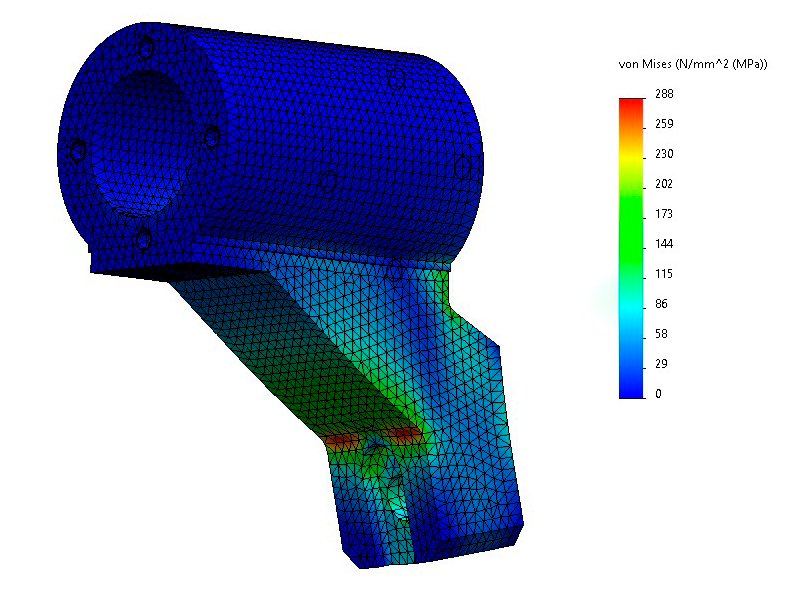Select the legend value 173
Image resolution: width=795 pixels, height=599 pixels.
coord(664,214)
